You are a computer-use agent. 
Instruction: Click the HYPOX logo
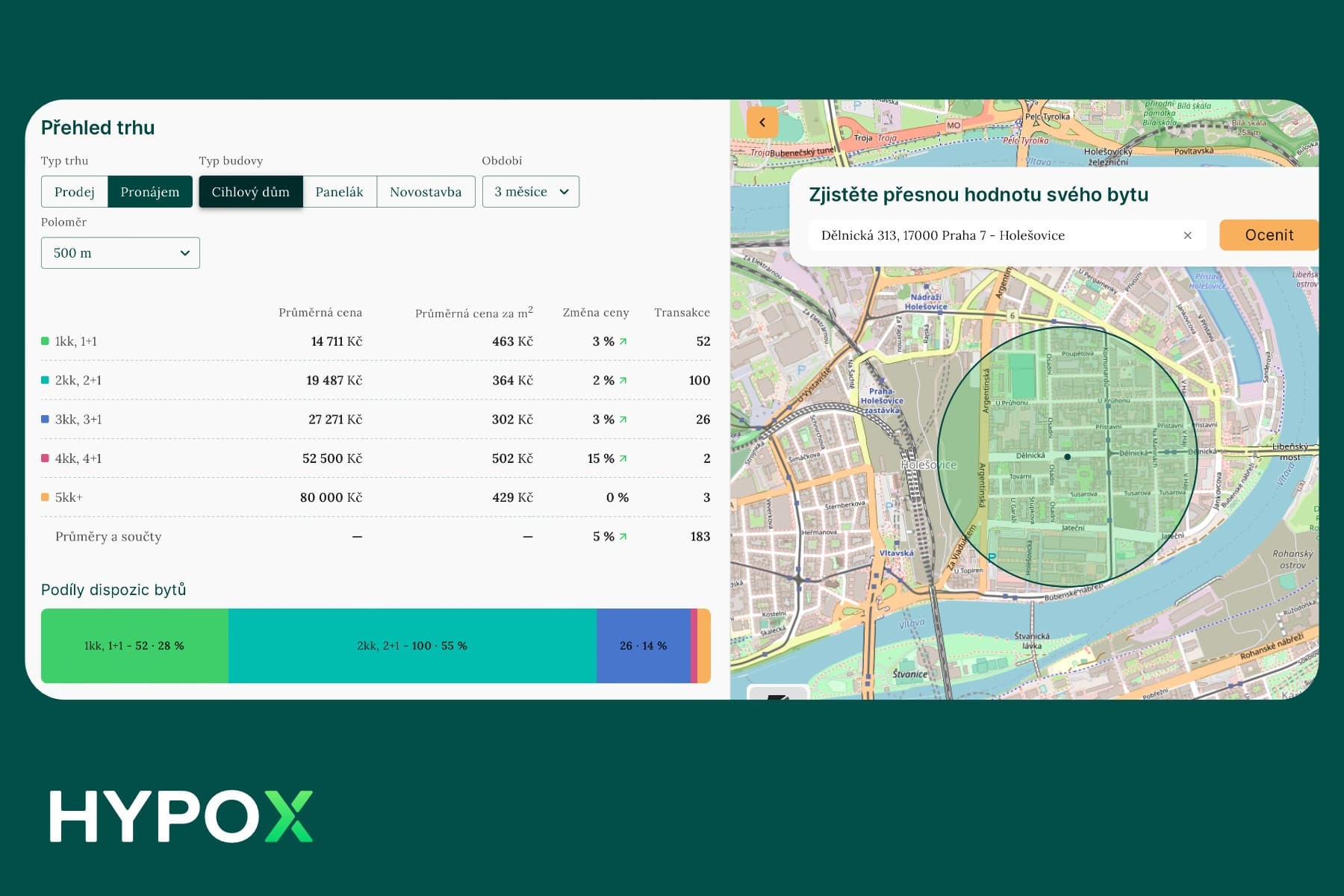click(181, 817)
